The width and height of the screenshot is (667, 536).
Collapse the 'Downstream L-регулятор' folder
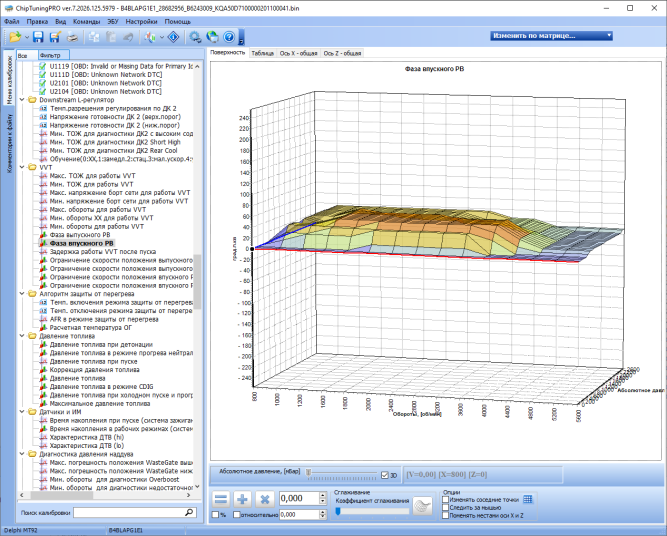point(22,100)
